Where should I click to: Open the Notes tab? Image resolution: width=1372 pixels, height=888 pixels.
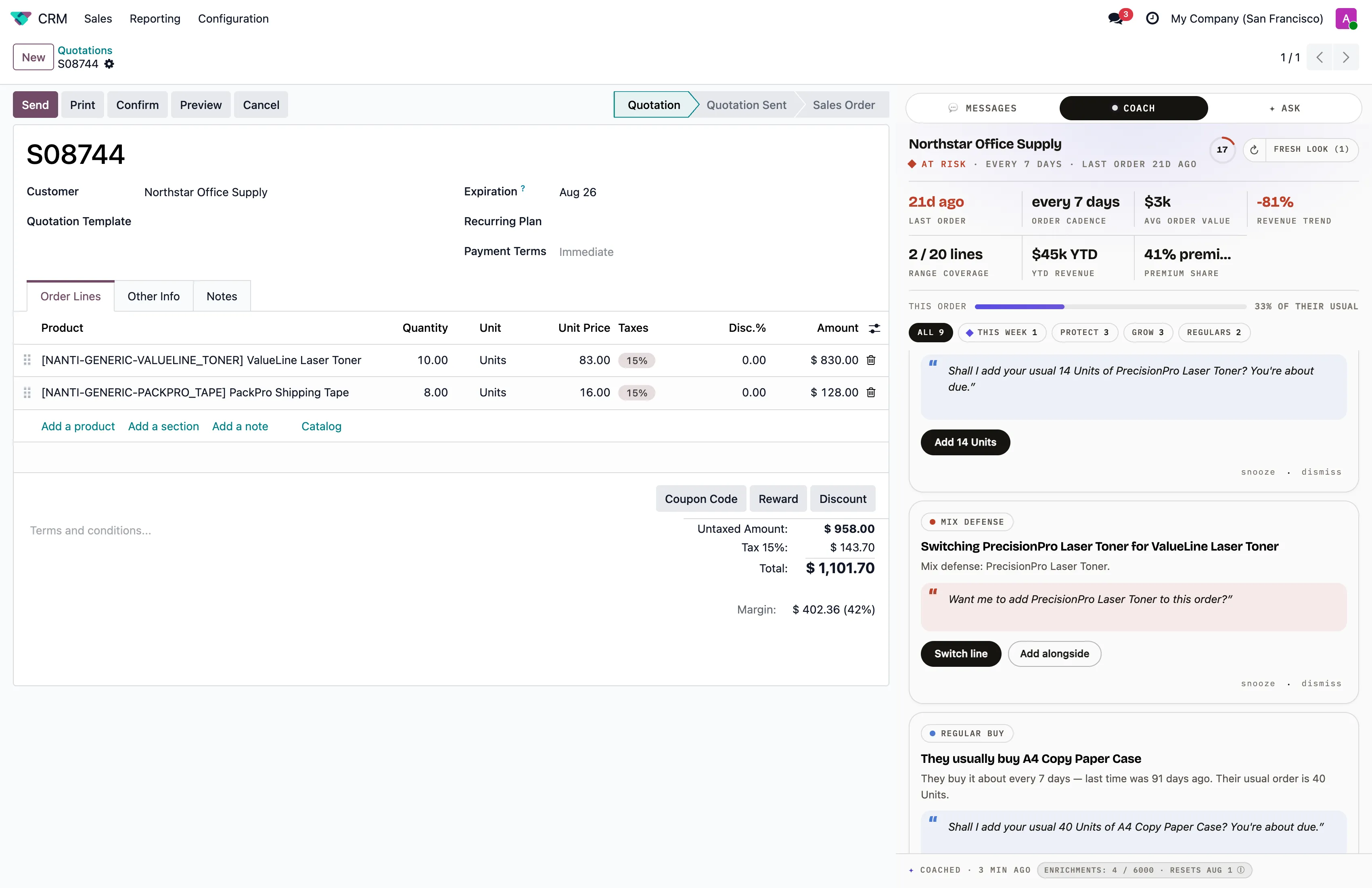222,296
